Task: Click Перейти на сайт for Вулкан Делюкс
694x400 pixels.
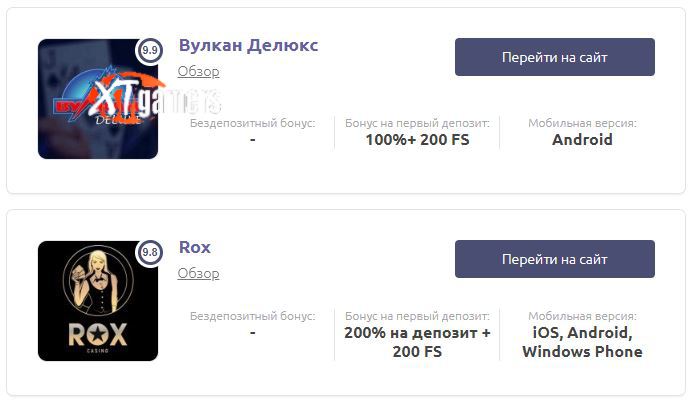Action: (555, 57)
